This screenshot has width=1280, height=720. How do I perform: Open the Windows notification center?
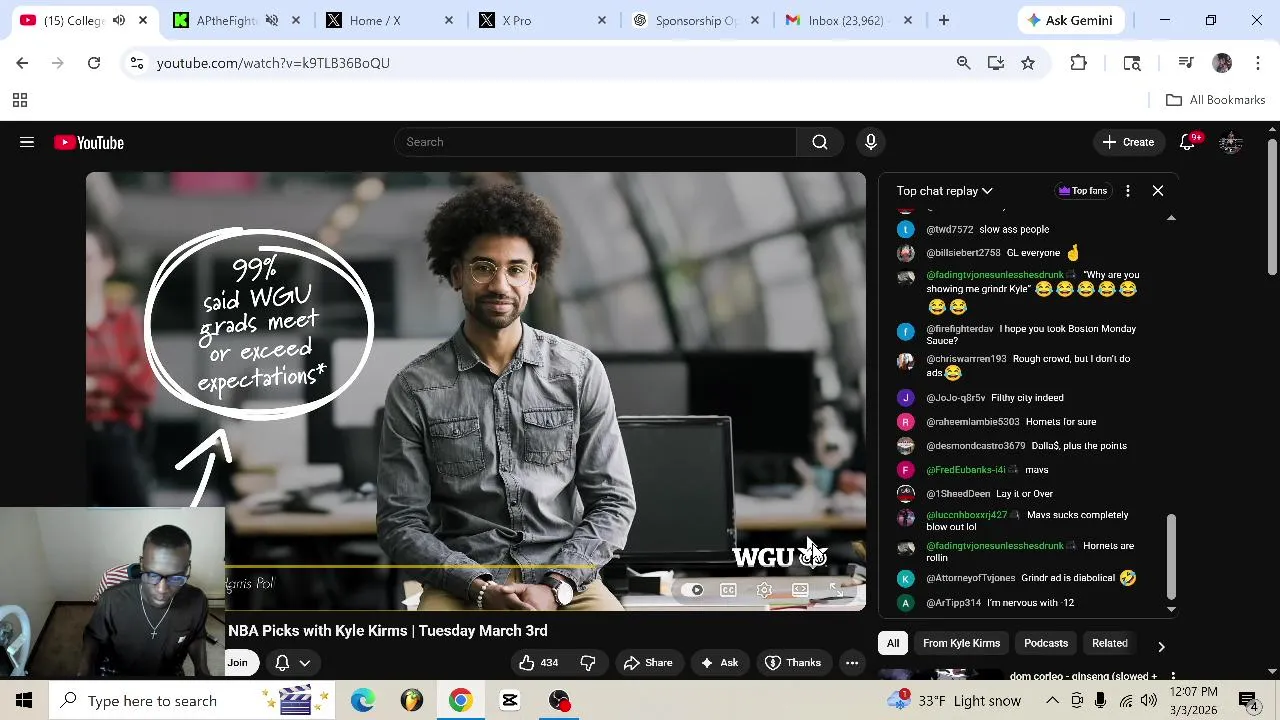click(x=1249, y=700)
